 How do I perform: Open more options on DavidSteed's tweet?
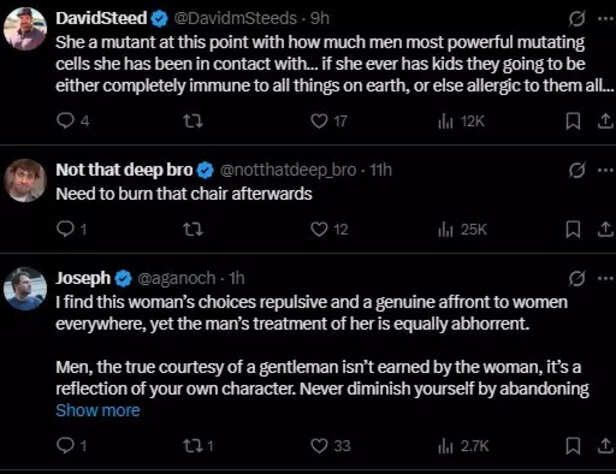603,18
